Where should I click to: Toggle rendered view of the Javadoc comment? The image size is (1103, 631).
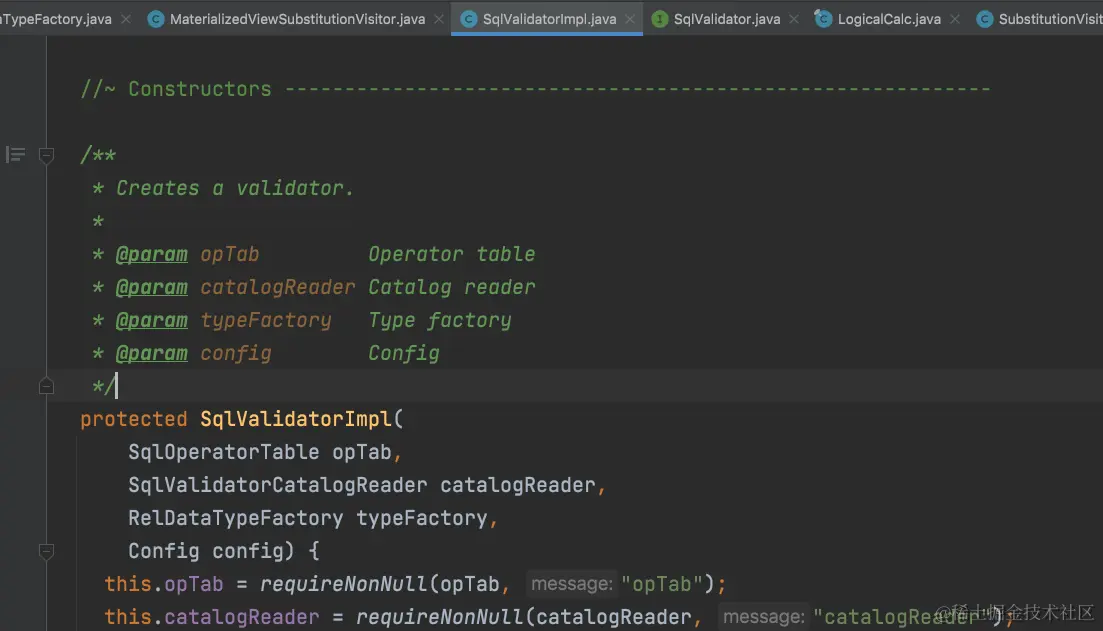15,154
